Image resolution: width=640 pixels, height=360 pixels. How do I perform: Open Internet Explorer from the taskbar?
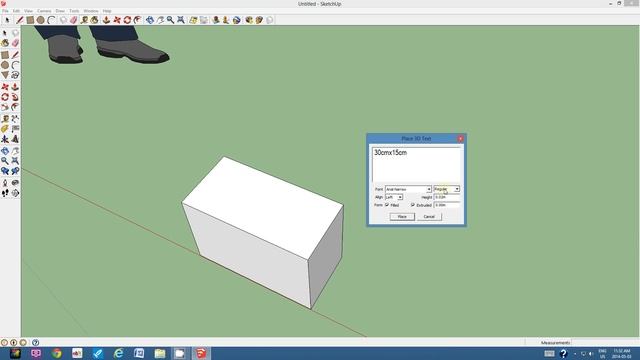point(118,353)
